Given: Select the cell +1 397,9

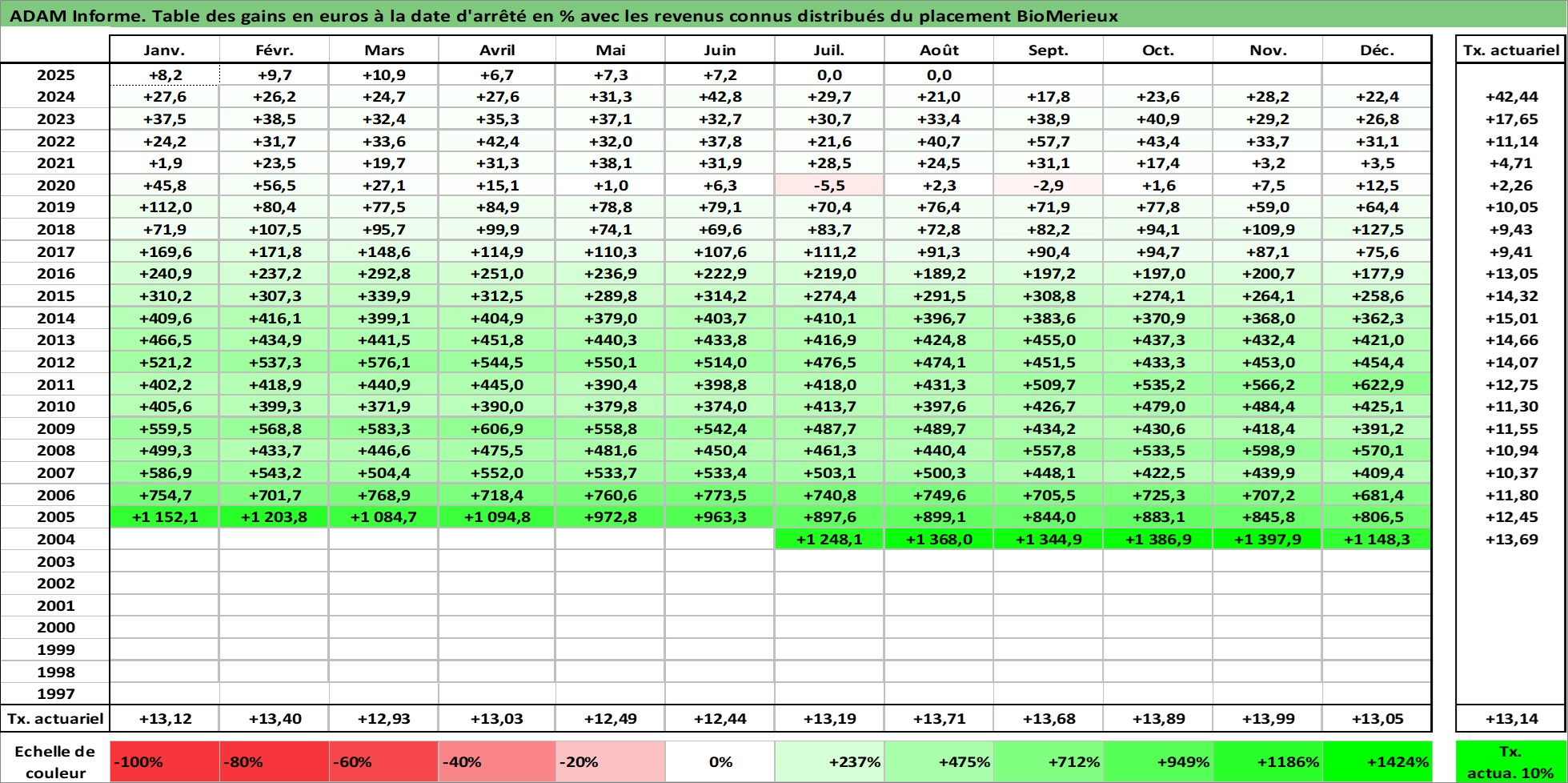Looking at the screenshot, I should coord(1268,539).
